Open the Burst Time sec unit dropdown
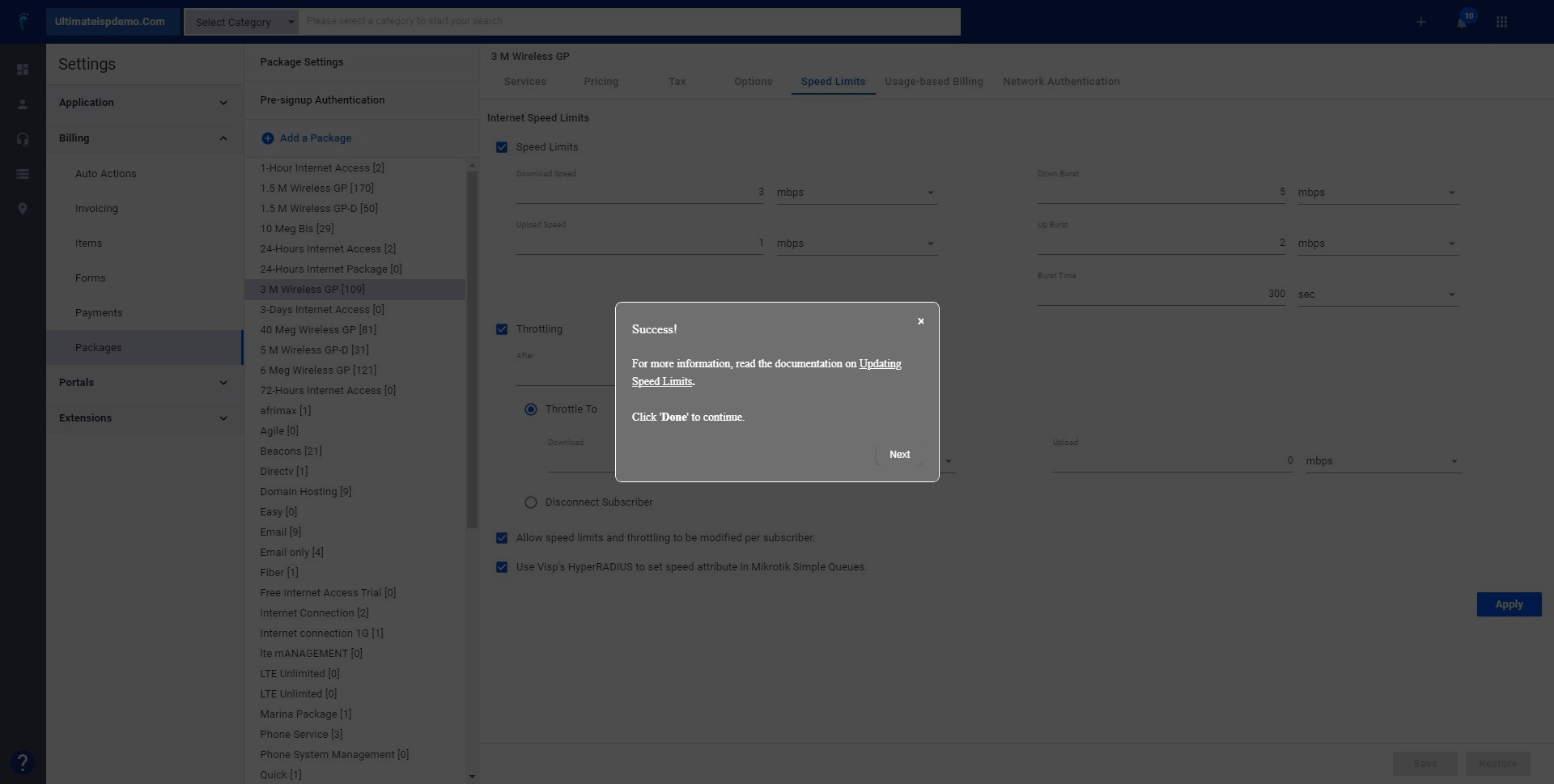Screen dimensions: 1554x784 [x=1378, y=295]
